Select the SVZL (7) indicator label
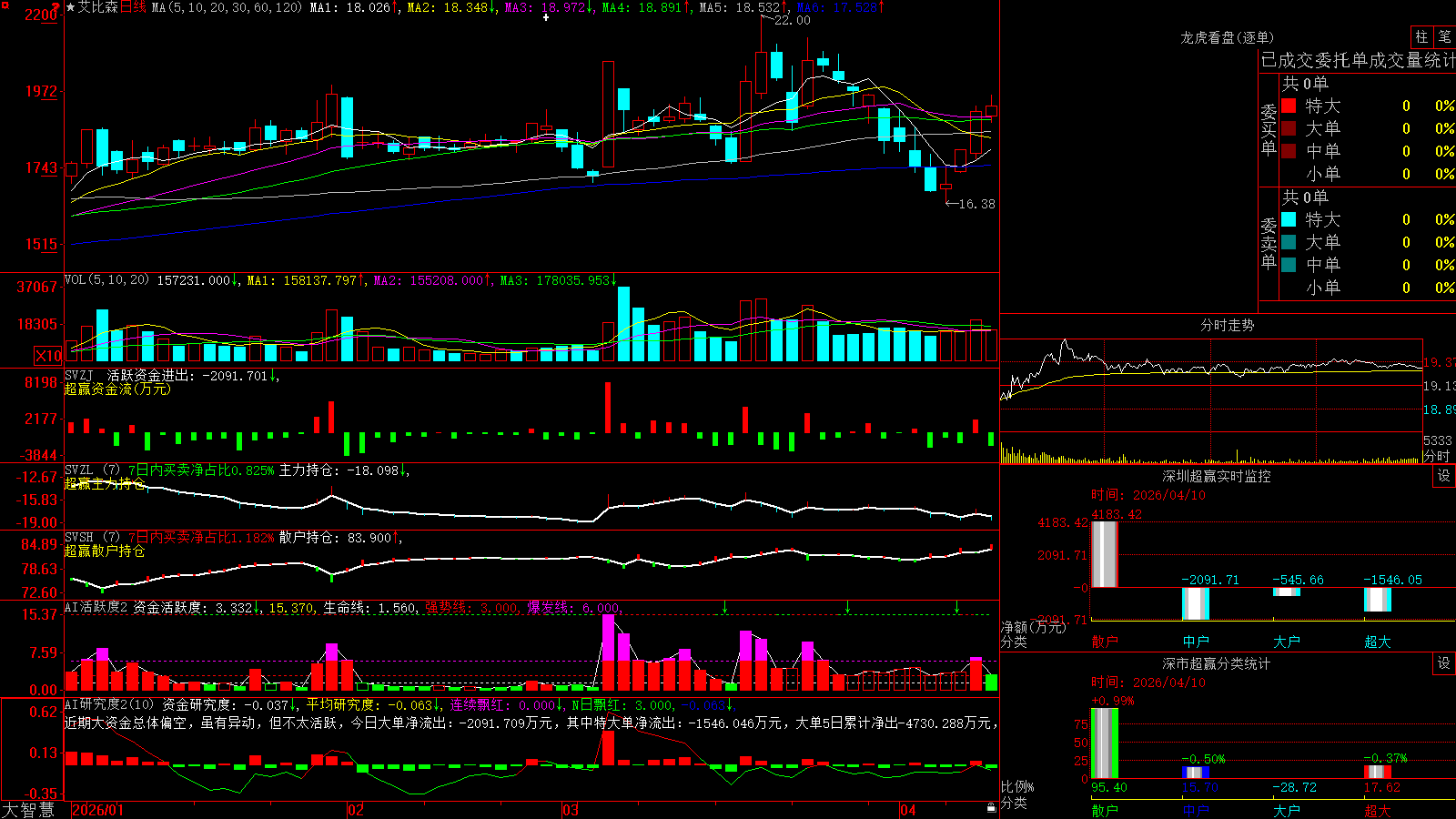Screen dimensions: 1456x819 coord(92,470)
